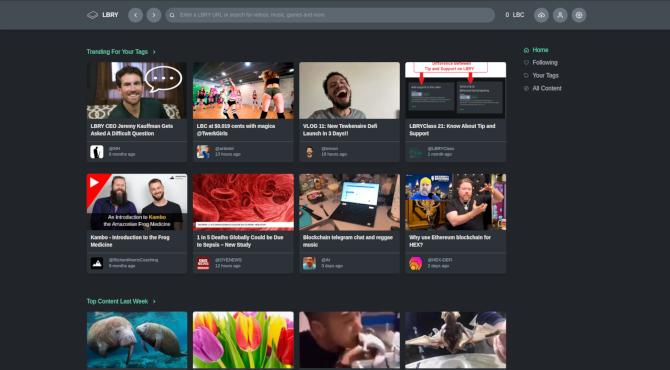Click the heart icon next to Following
This screenshot has width=670, height=370.
pos(526,63)
